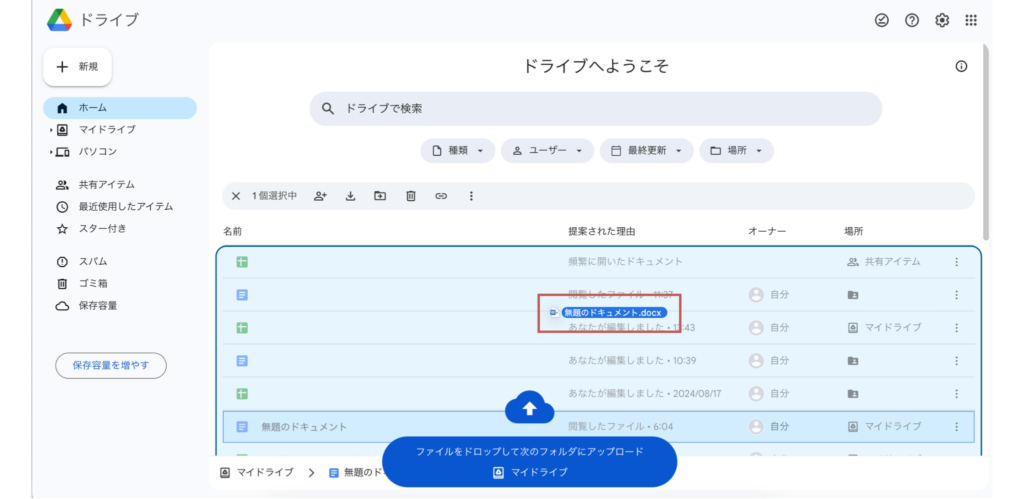1024x499 pixels.
Task: Click the share (add person) icon in selection toolbar
Action: (x=320, y=196)
